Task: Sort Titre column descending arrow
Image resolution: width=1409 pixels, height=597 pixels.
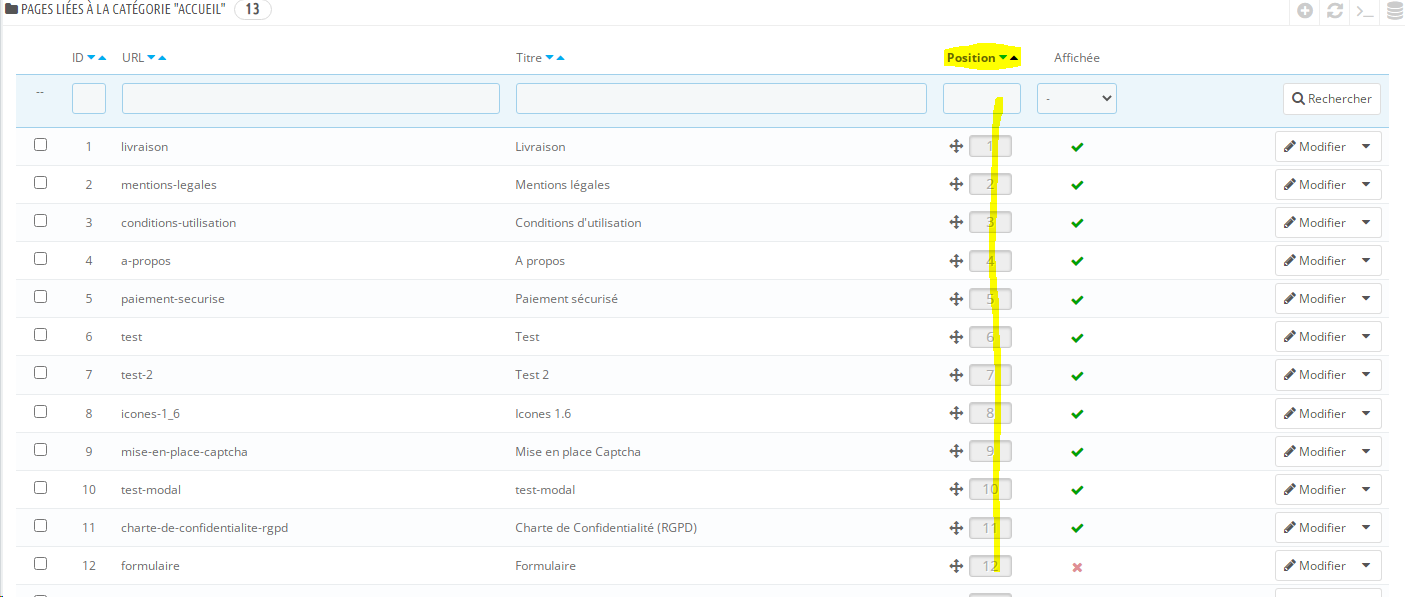Action: (x=549, y=58)
